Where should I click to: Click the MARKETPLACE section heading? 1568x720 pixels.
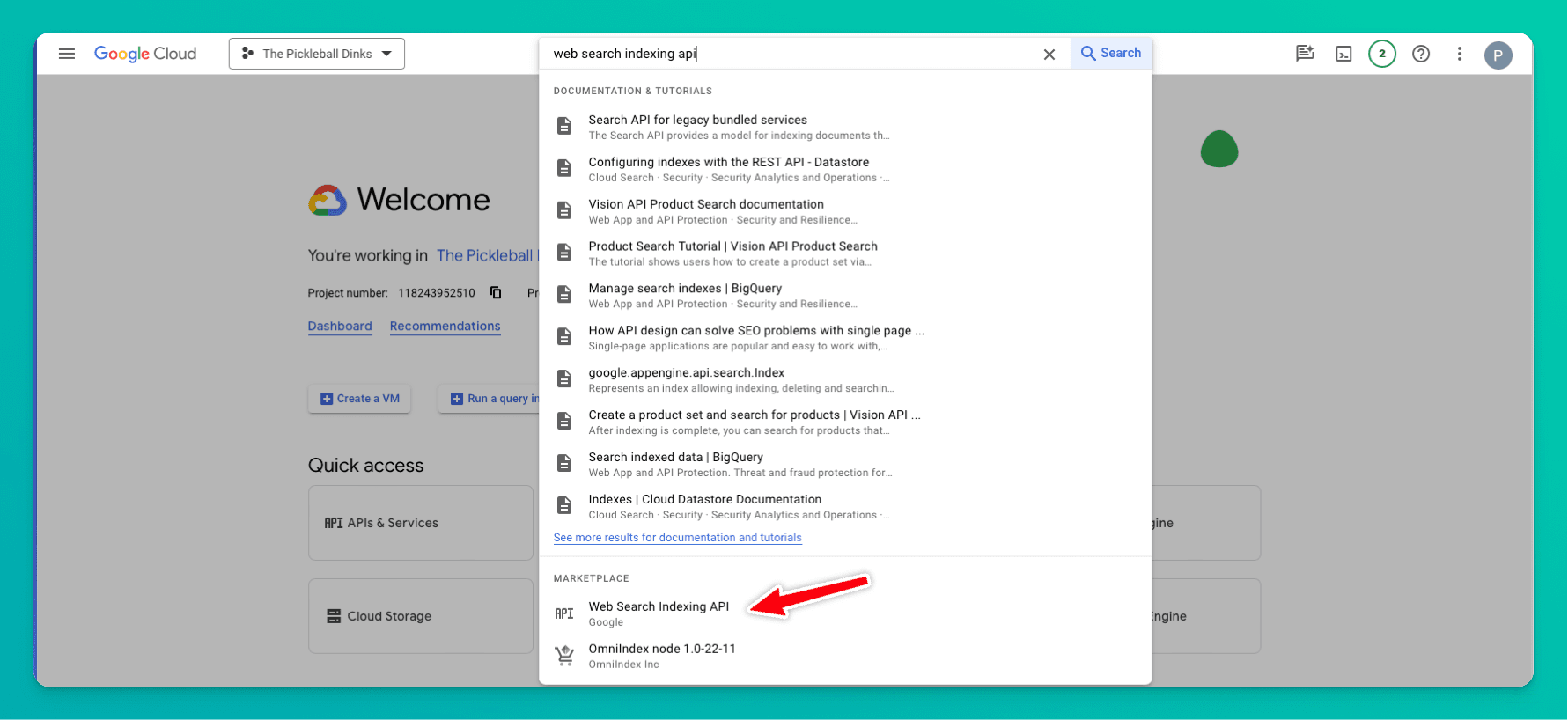591,578
